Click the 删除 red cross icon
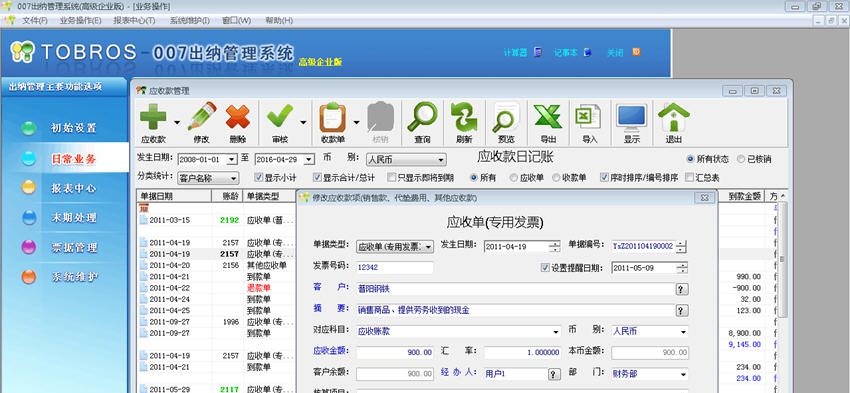850x393 pixels. pos(237,117)
